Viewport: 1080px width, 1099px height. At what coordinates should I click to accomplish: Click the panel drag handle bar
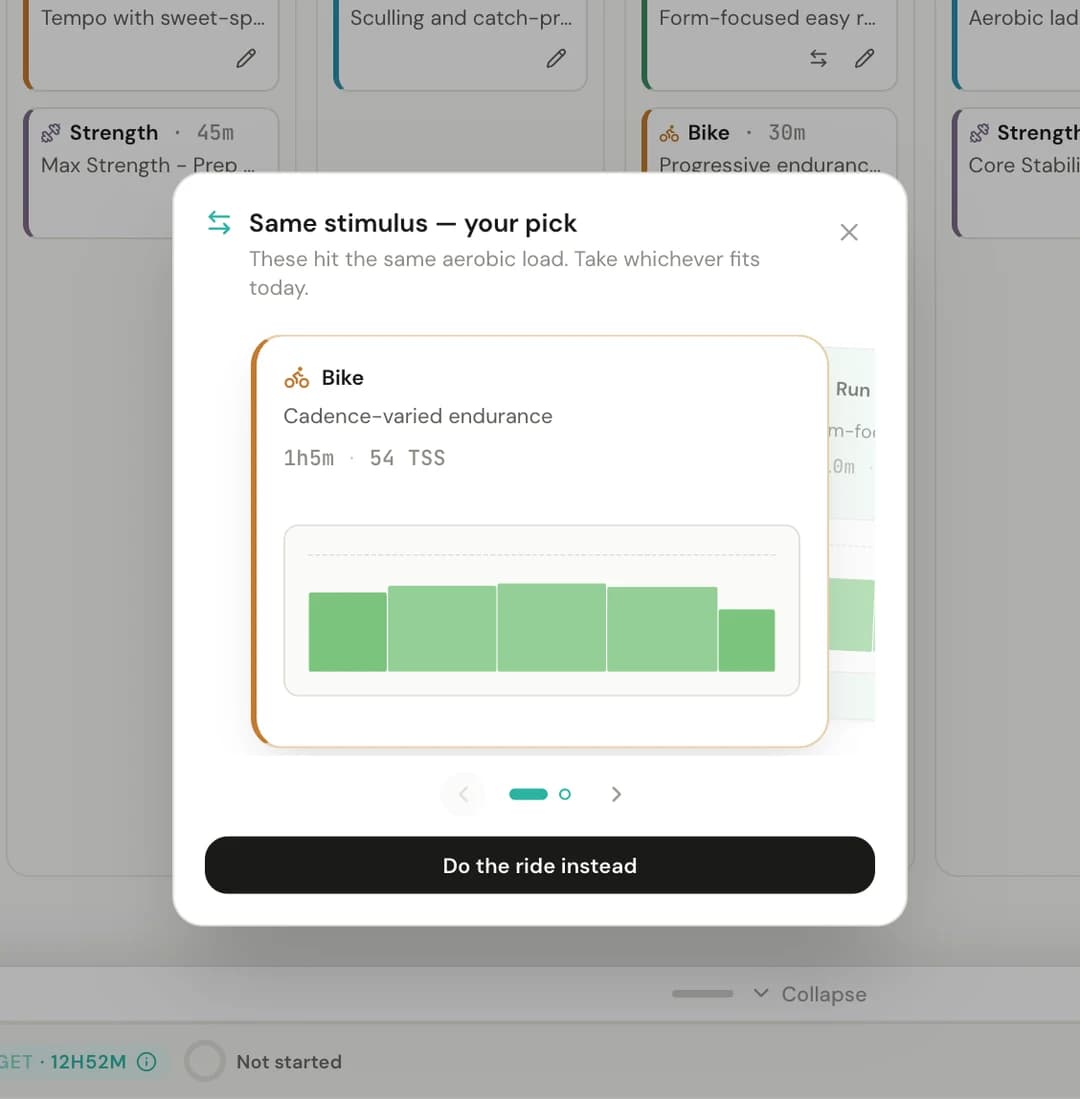[x=702, y=993]
